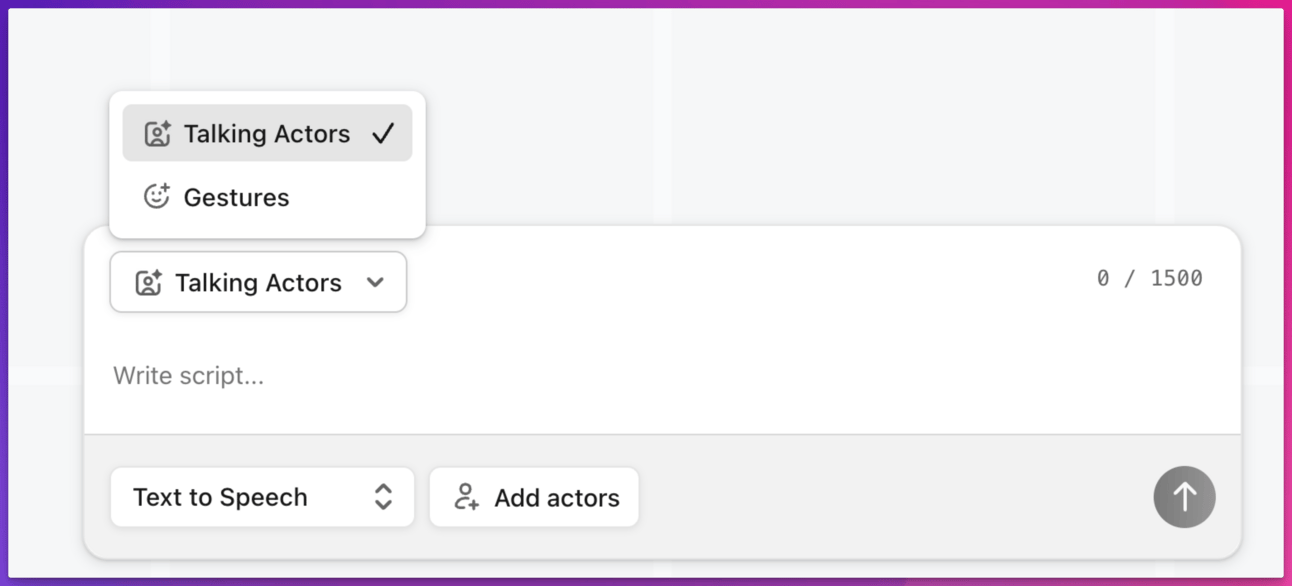Click the 0 / 1500 character counter
This screenshot has width=1292, height=586.
pyautogui.click(x=1149, y=278)
